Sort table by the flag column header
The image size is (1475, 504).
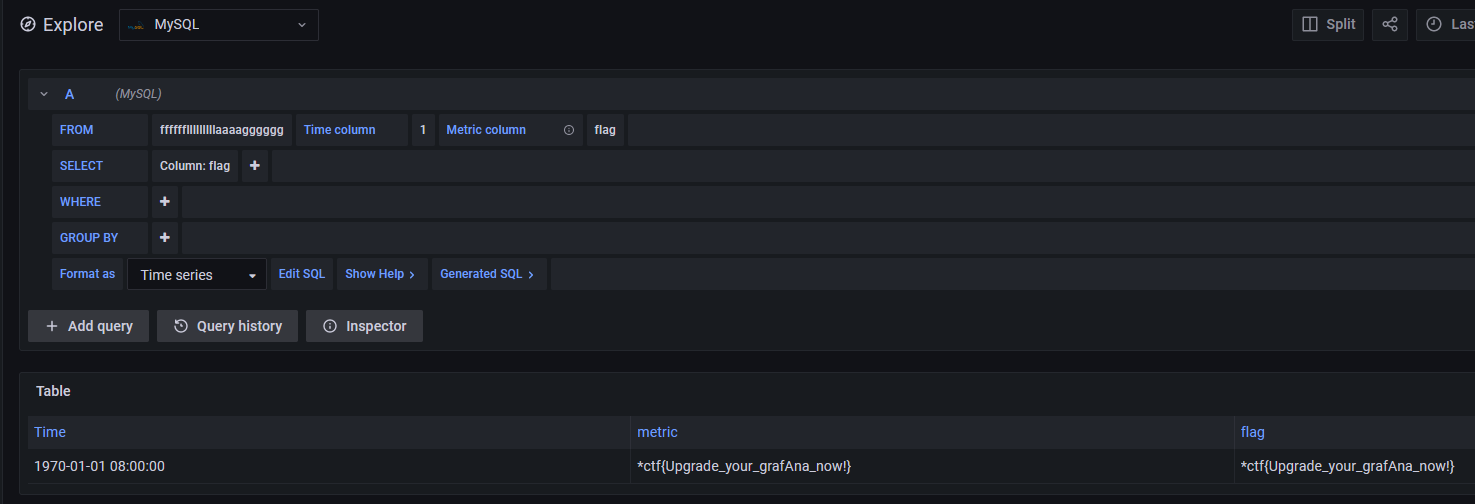click(1252, 432)
